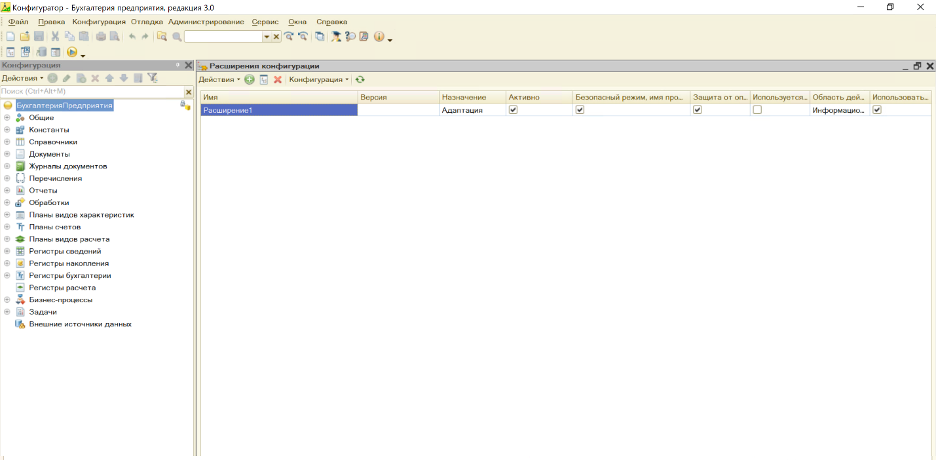Select Обработки tree item

click(49, 203)
